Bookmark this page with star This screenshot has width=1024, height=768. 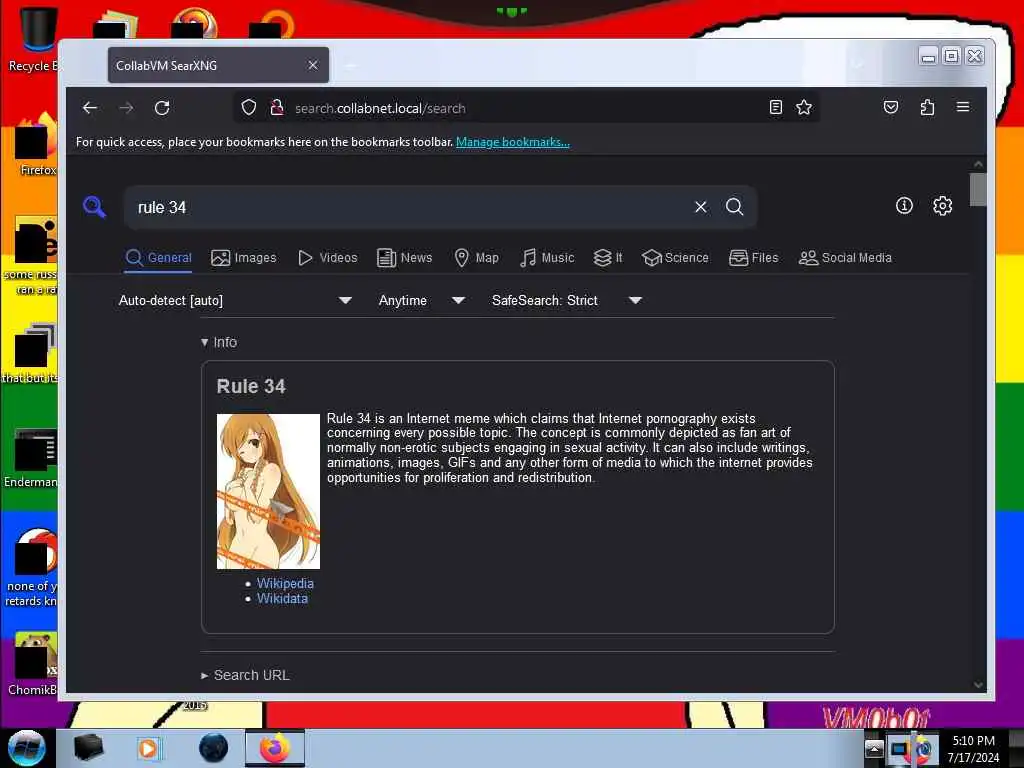click(804, 107)
